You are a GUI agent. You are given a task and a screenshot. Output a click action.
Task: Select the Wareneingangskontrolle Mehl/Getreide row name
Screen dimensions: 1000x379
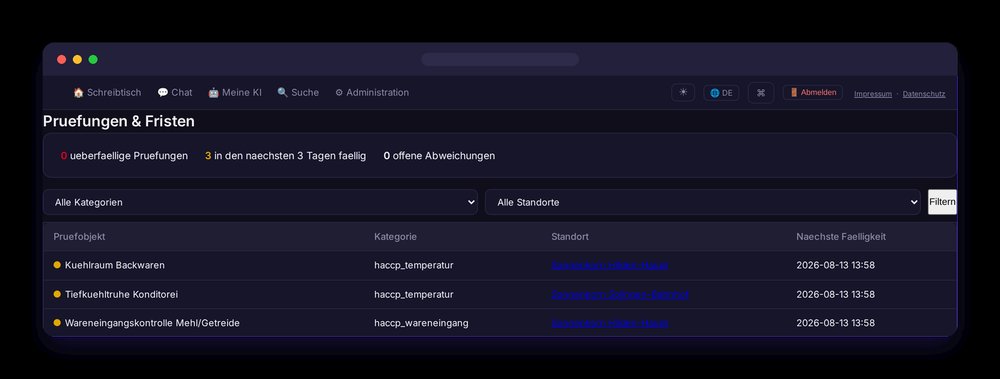(x=152, y=323)
